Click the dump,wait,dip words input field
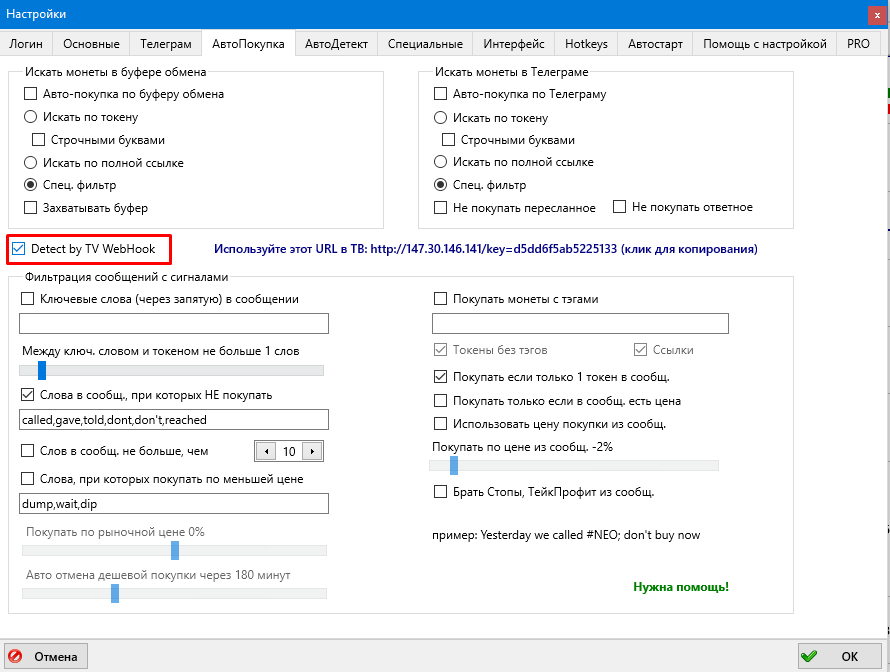890x672 pixels. (174, 503)
